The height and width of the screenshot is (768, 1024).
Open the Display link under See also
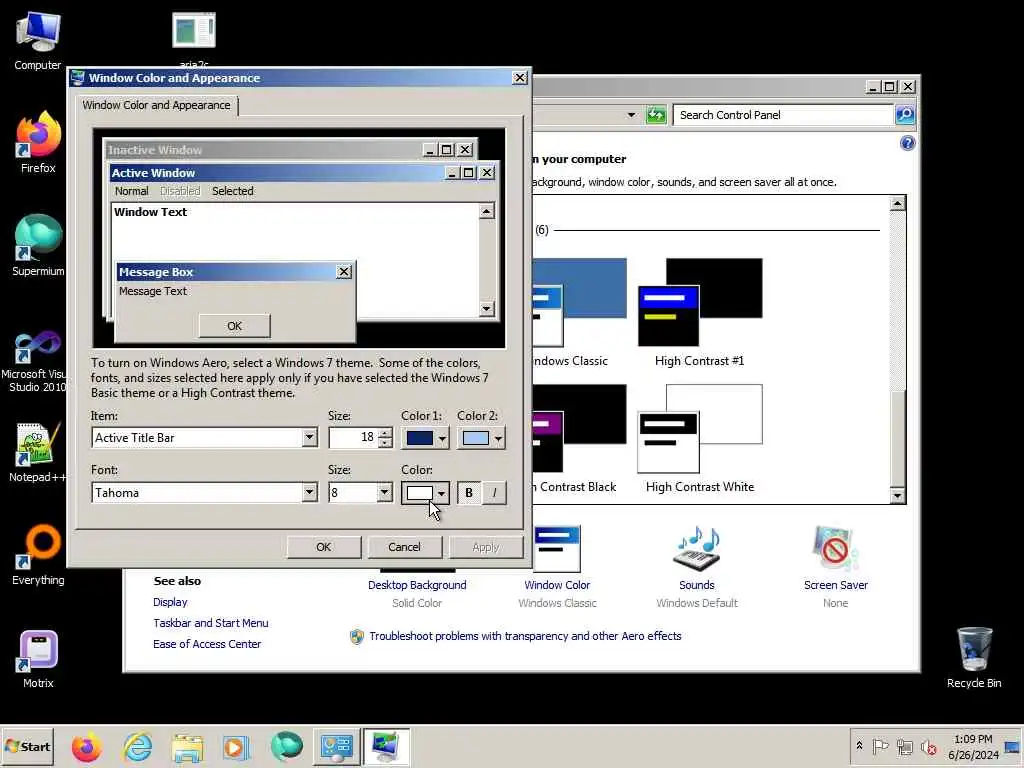pos(170,602)
